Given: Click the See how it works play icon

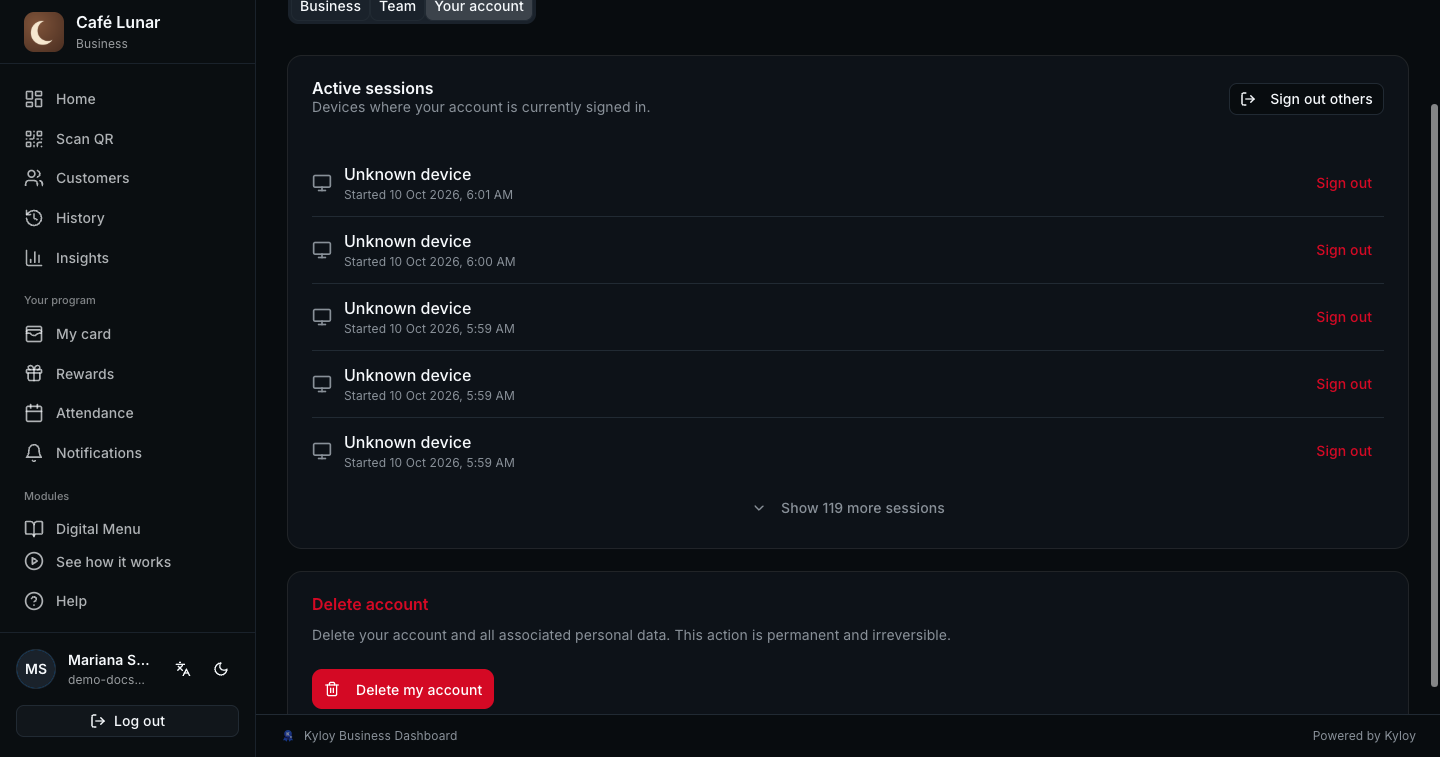Looking at the screenshot, I should coord(34,562).
